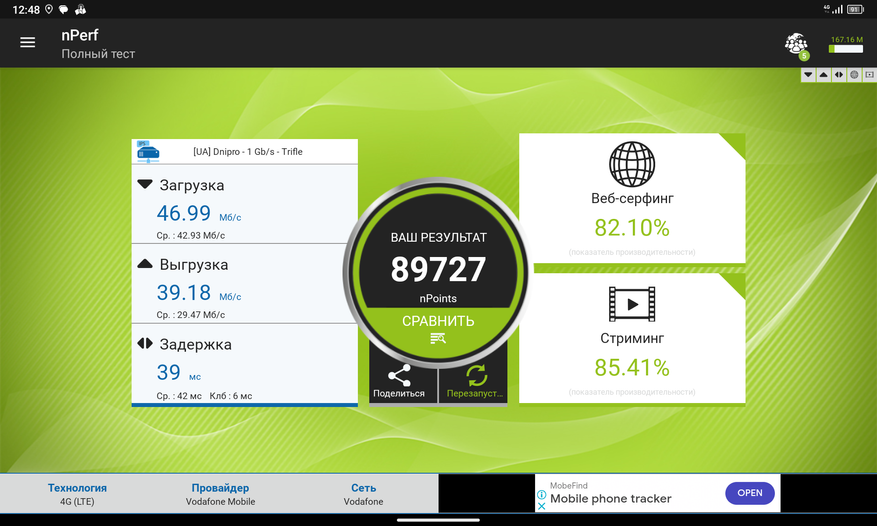
Task: Click the Выгрузка up-arrow icon
Action: click(x=145, y=264)
